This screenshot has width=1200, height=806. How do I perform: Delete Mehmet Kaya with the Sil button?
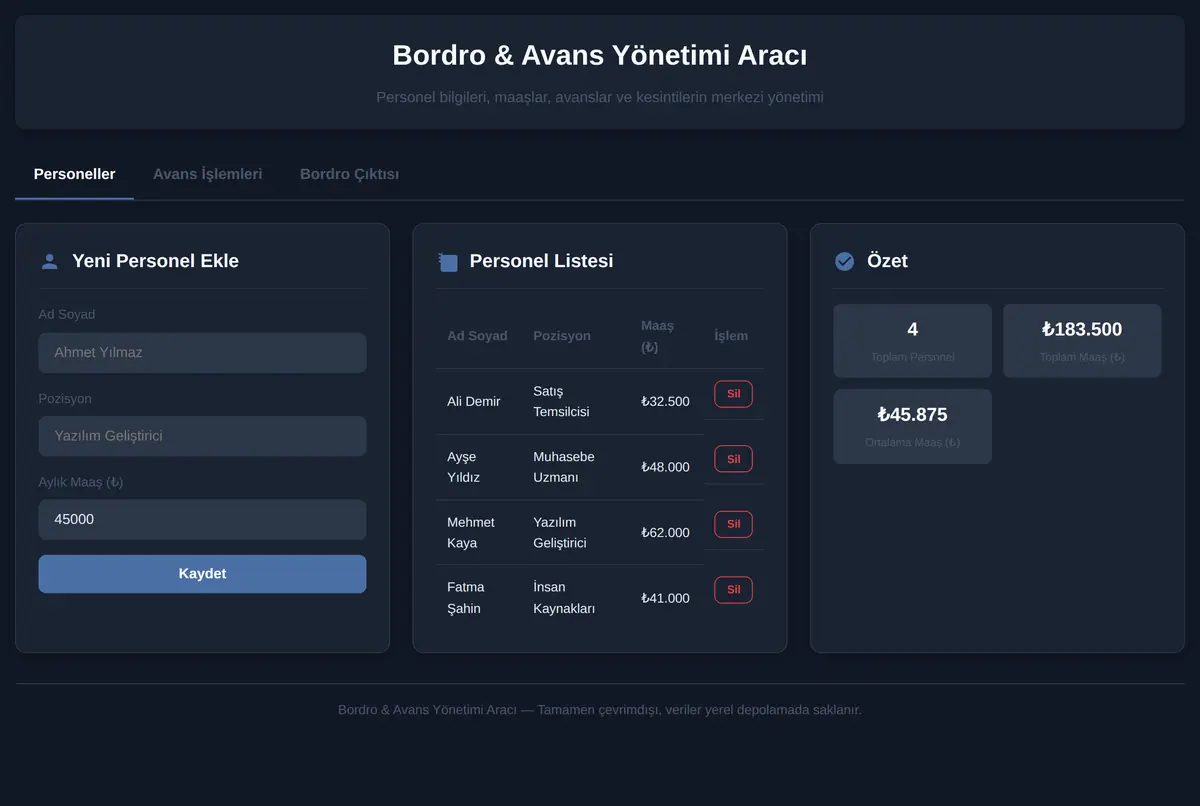(x=733, y=524)
